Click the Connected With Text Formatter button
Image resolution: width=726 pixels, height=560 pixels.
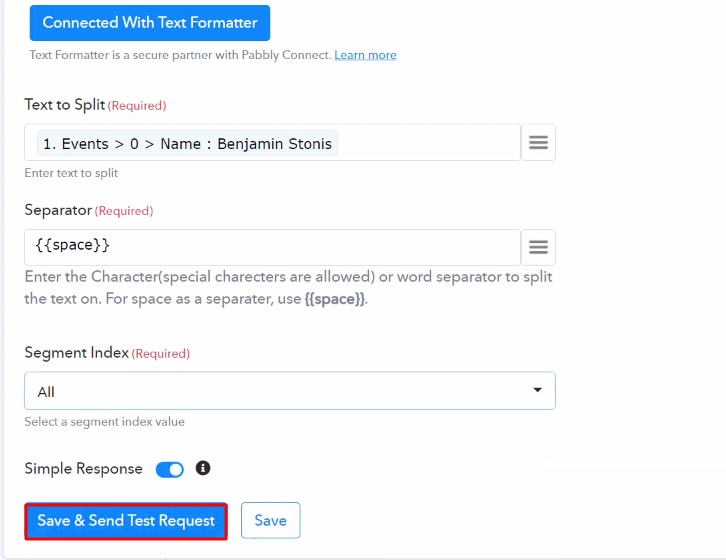(x=150, y=23)
